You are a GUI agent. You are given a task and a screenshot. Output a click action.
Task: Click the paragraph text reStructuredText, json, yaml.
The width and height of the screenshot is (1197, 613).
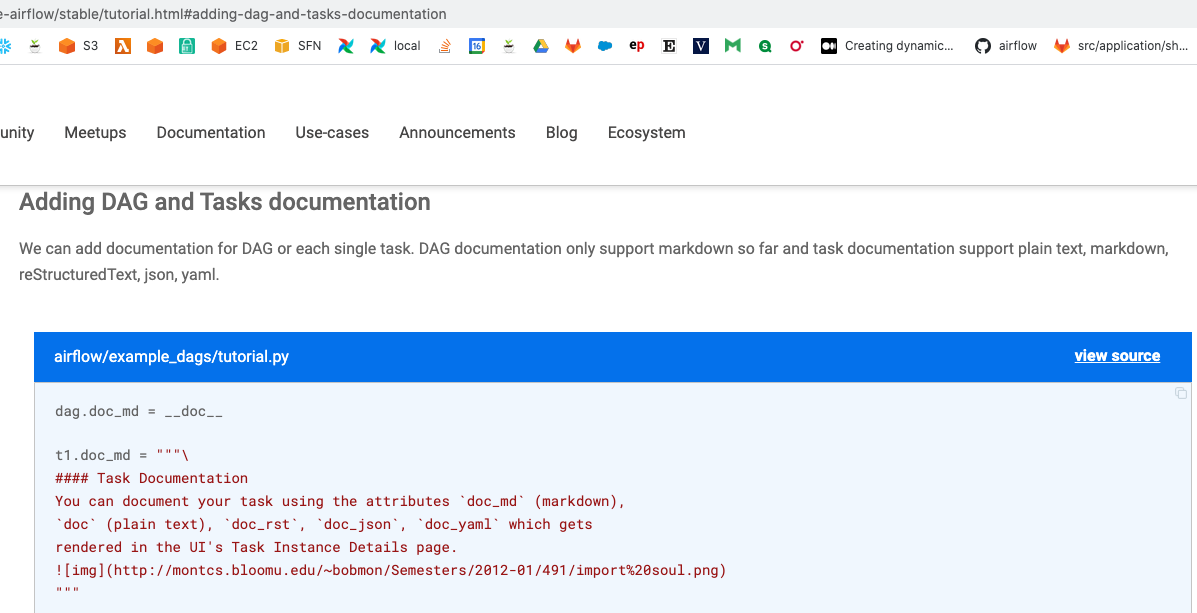coord(119,276)
